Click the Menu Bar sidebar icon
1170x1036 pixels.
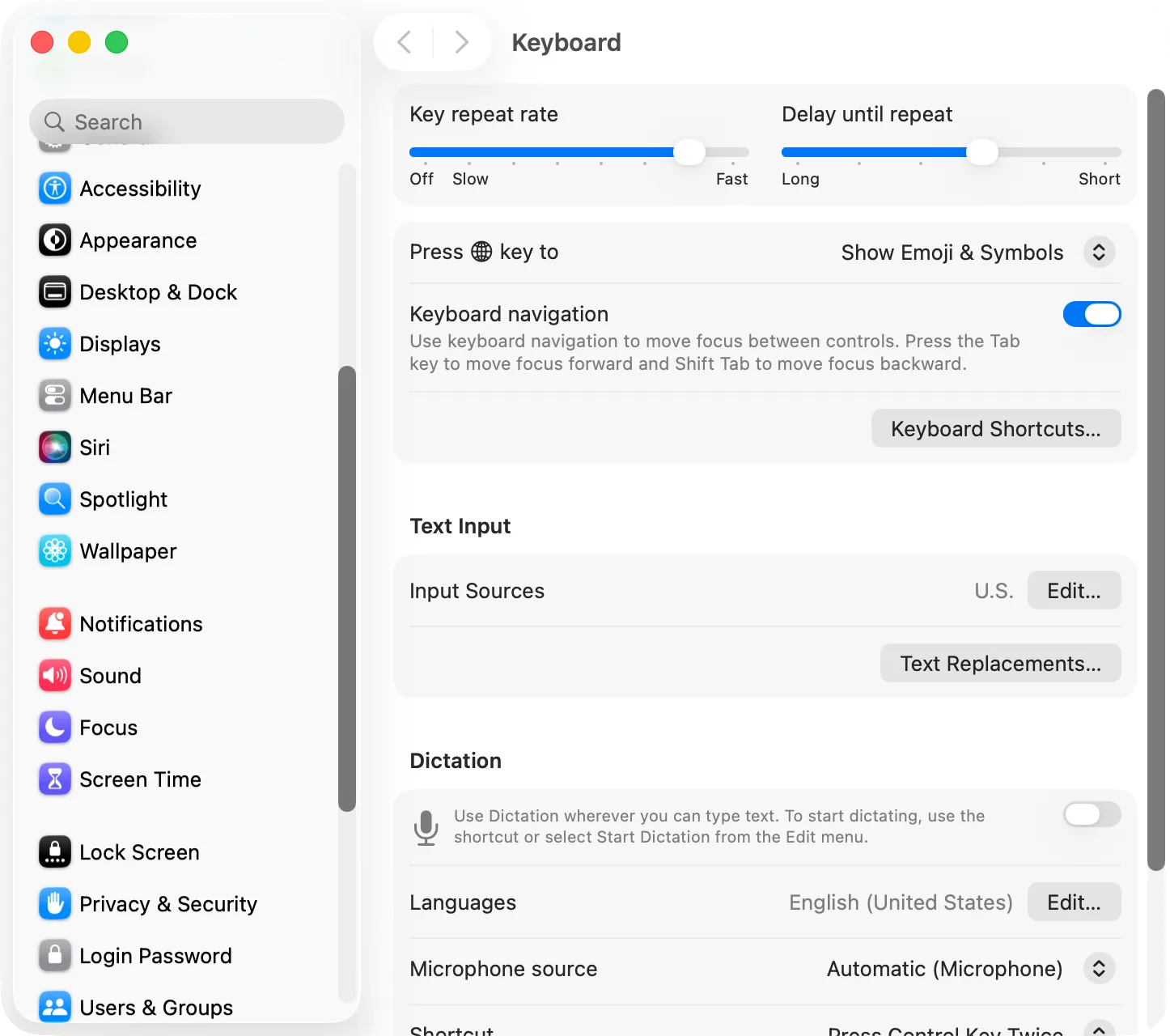(x=55, y=396)
